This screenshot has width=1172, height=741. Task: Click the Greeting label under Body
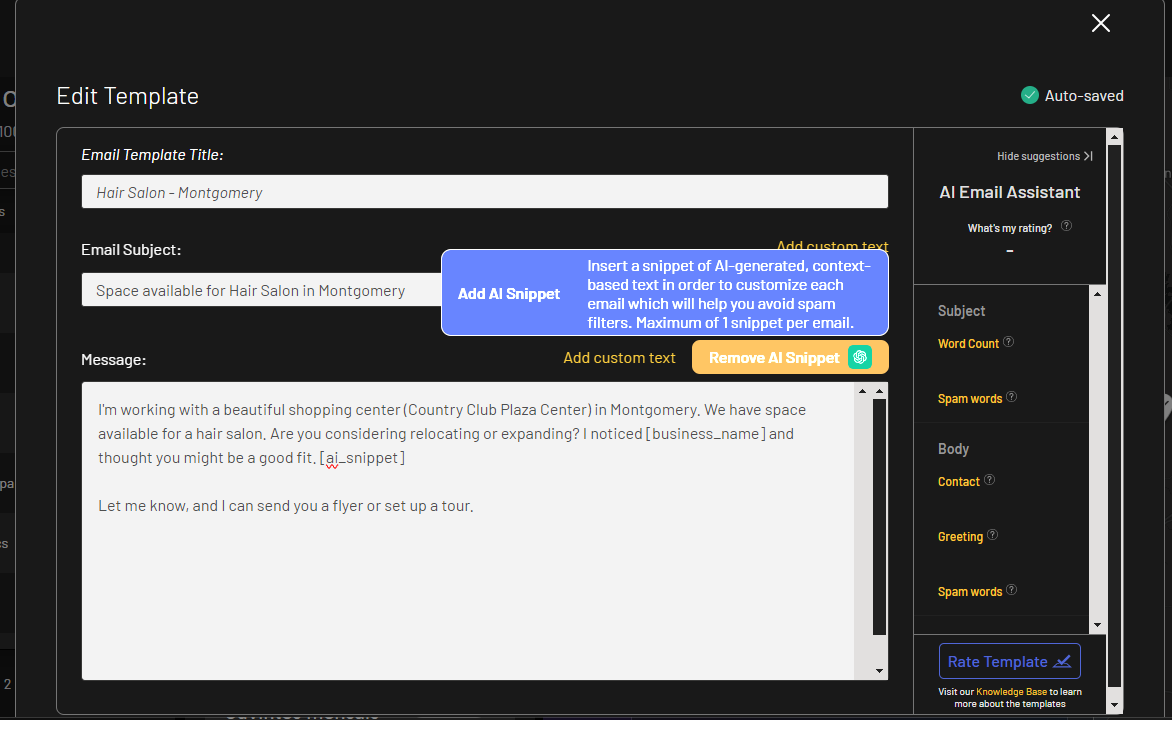(x=960, y=537)
